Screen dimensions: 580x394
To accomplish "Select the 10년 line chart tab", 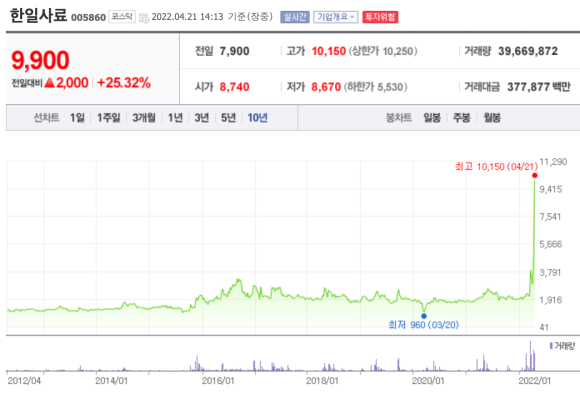I will point(257,118).
